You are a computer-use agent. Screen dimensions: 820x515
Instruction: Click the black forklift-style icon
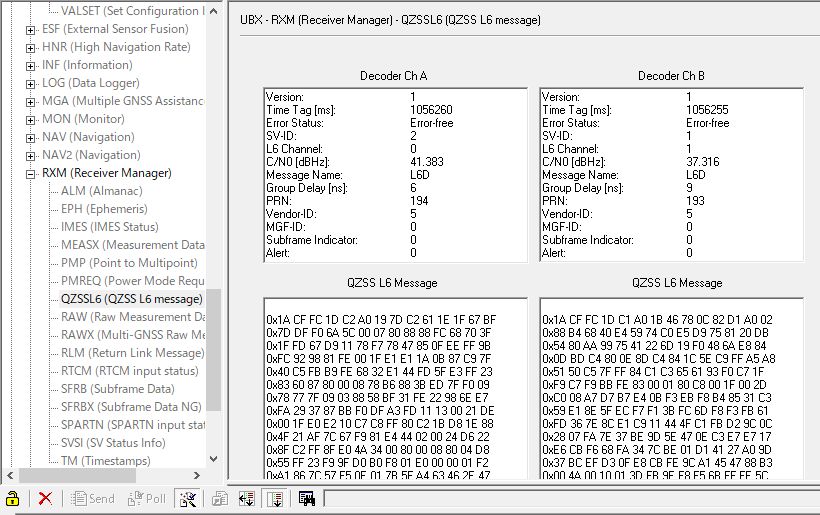click(x=306, y=498)
